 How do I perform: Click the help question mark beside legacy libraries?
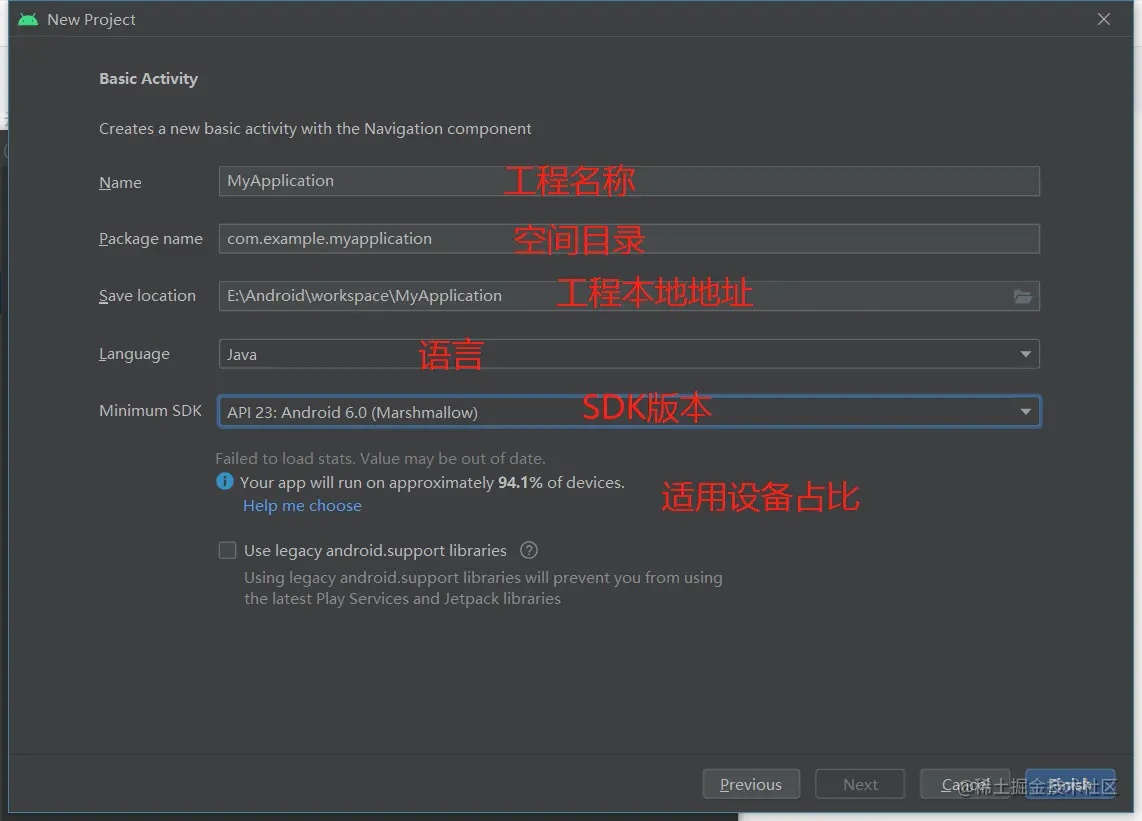529,551
